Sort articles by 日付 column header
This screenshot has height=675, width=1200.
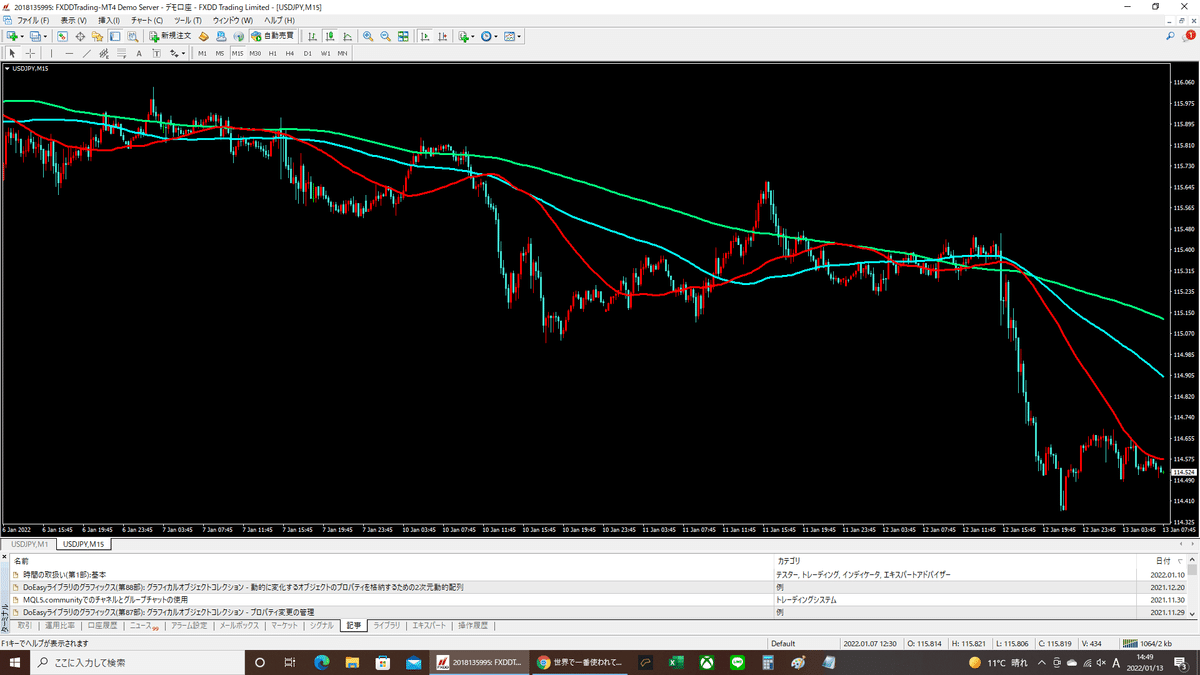point(1163,562)
